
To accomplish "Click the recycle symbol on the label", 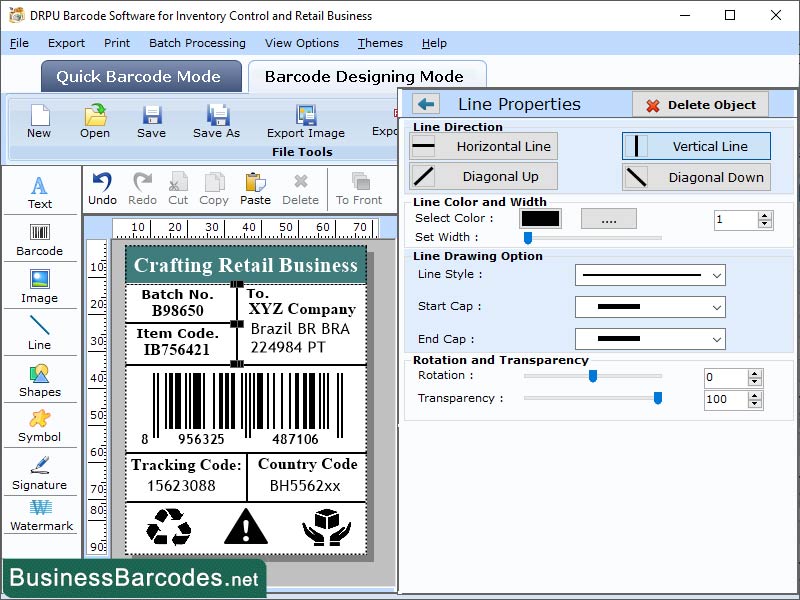I will pos(168,527).
